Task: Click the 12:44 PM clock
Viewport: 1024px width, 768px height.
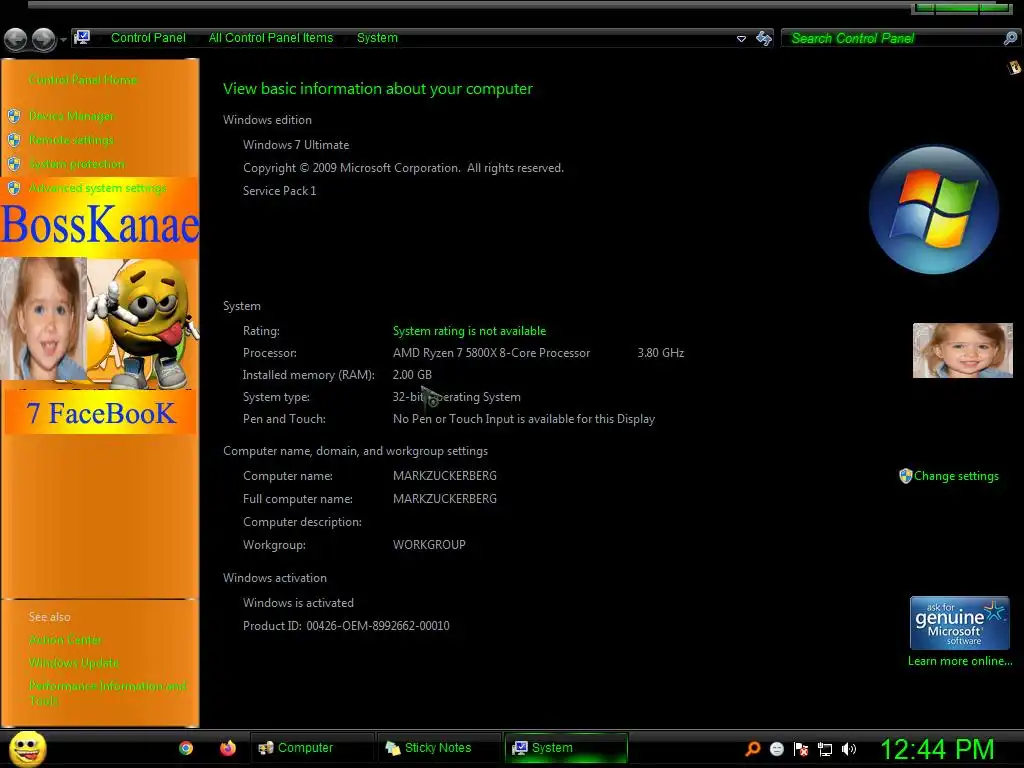Action: 937,749
